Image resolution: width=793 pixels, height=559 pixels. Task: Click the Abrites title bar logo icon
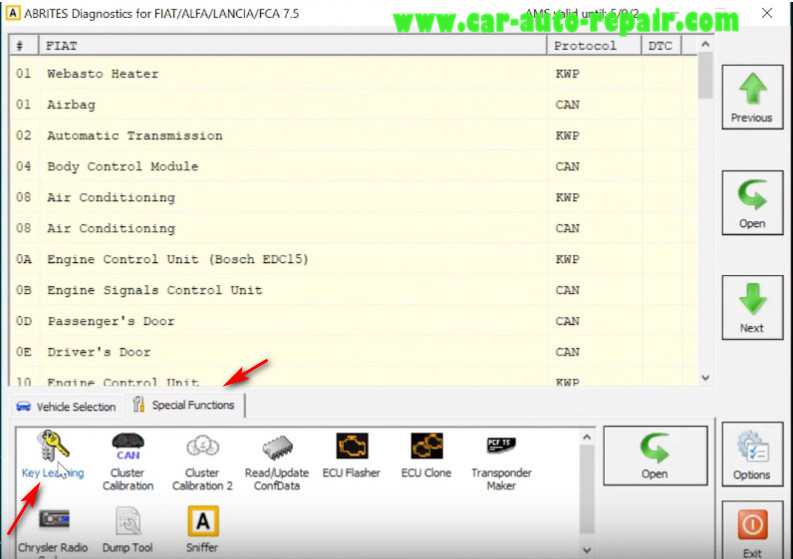(13, 13)
